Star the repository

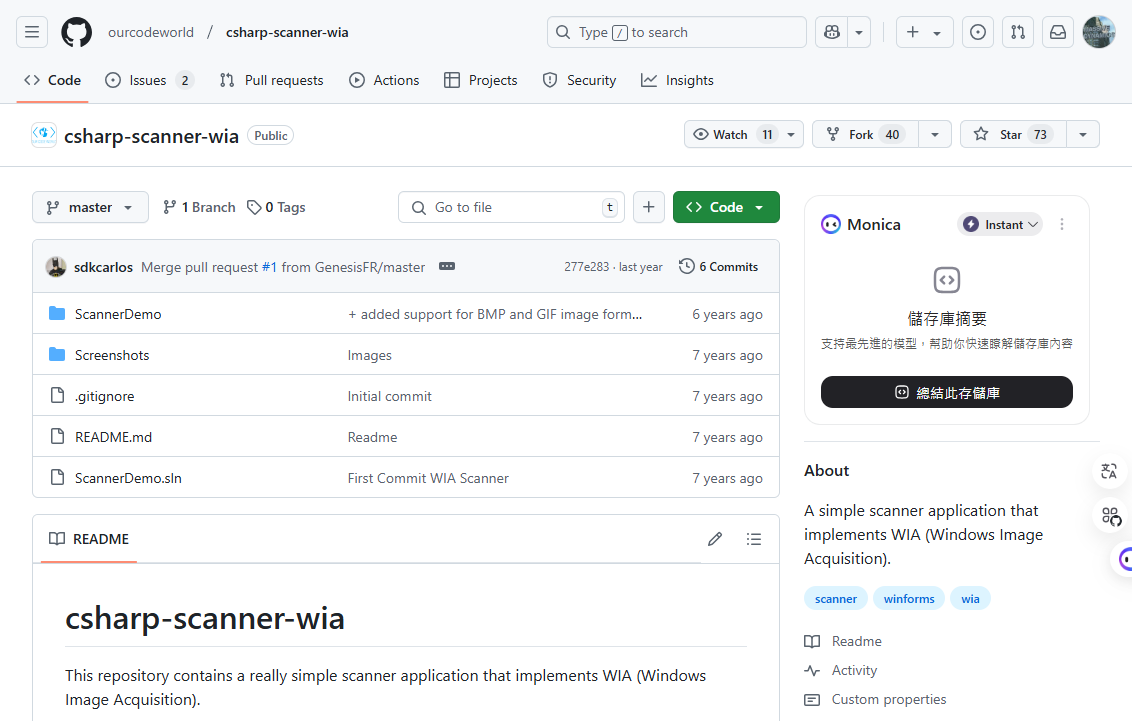click(x=1013, y=134)
